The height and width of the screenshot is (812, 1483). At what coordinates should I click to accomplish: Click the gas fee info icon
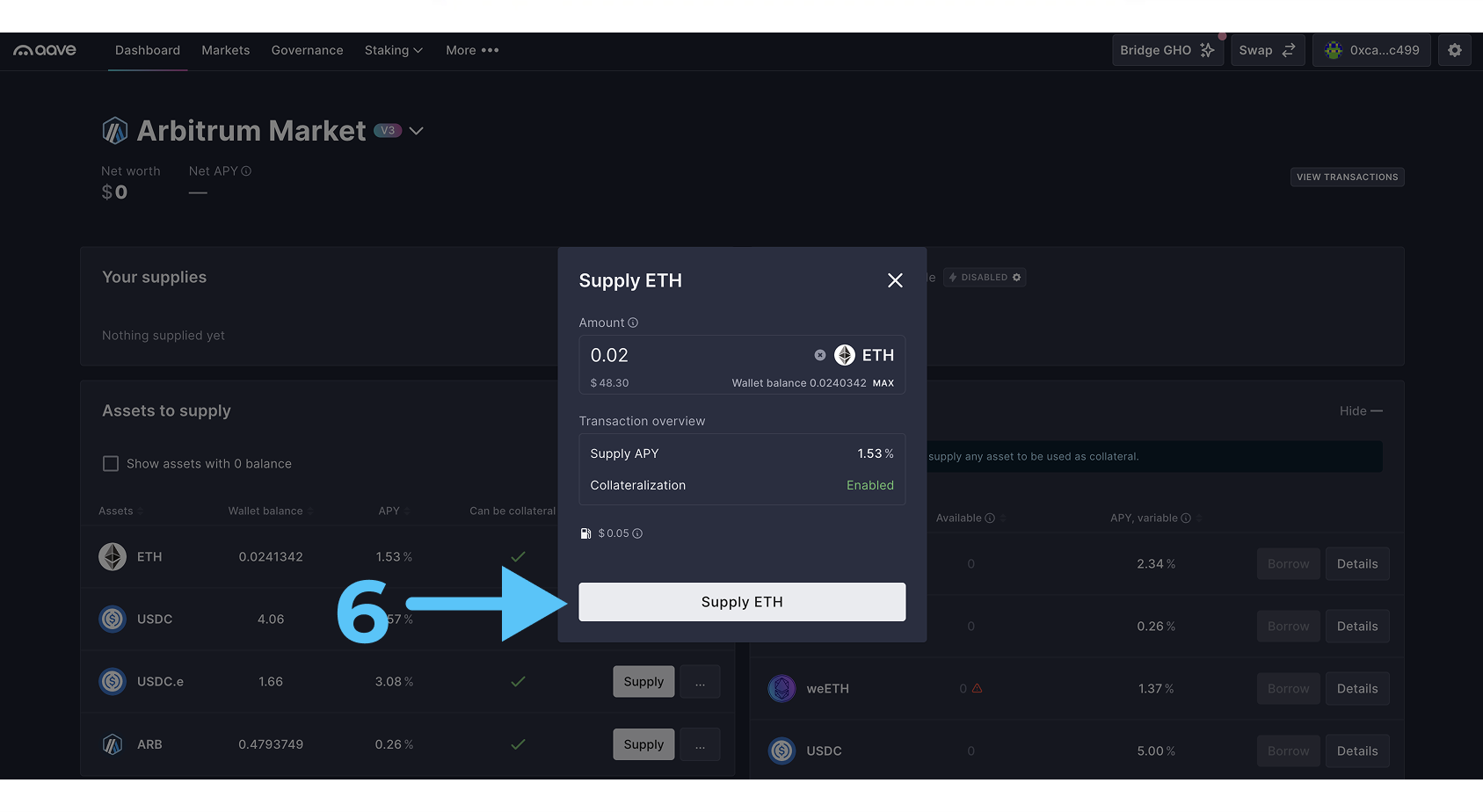pos(637,533)
